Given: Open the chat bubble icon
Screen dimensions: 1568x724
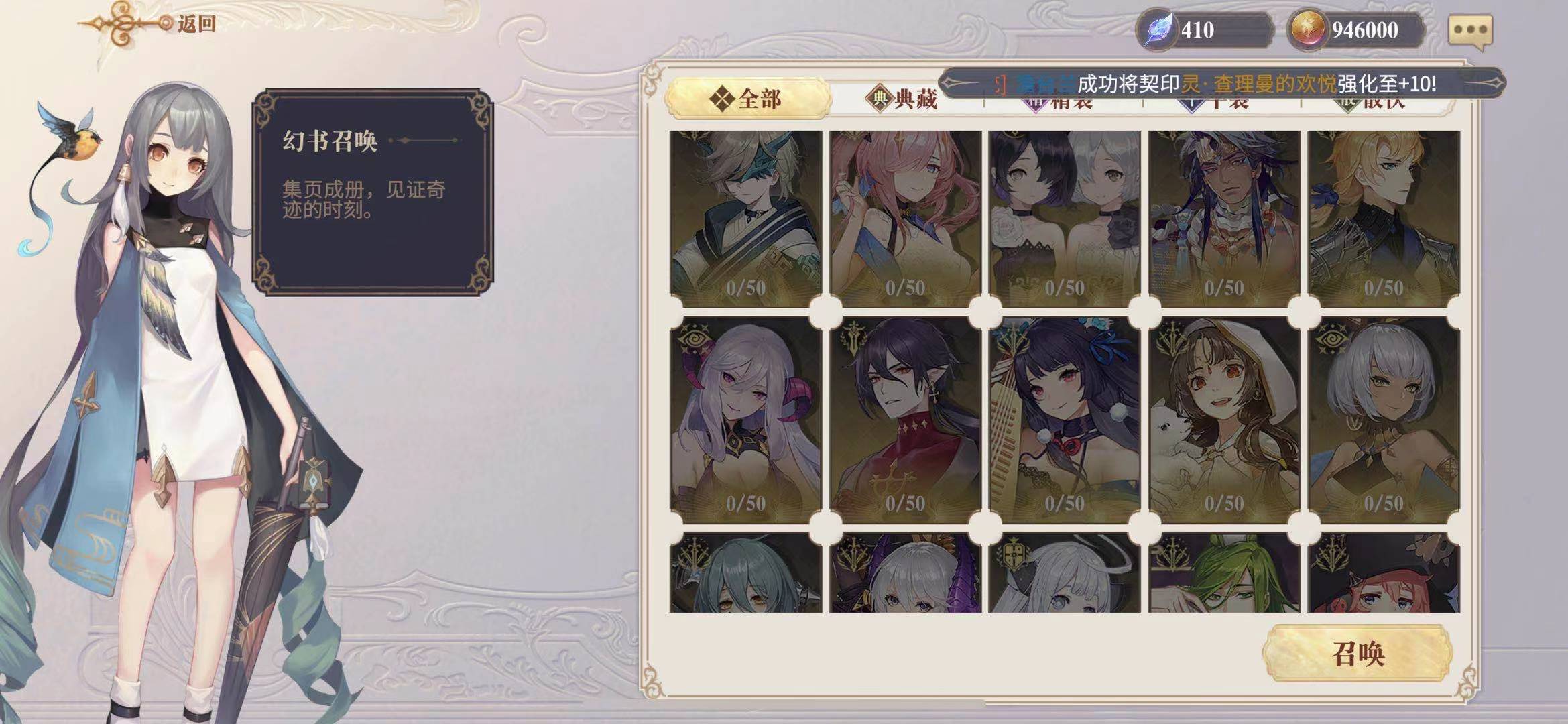Looking at the screenshot, I should pyautogui.click(x=1470, y=31).
